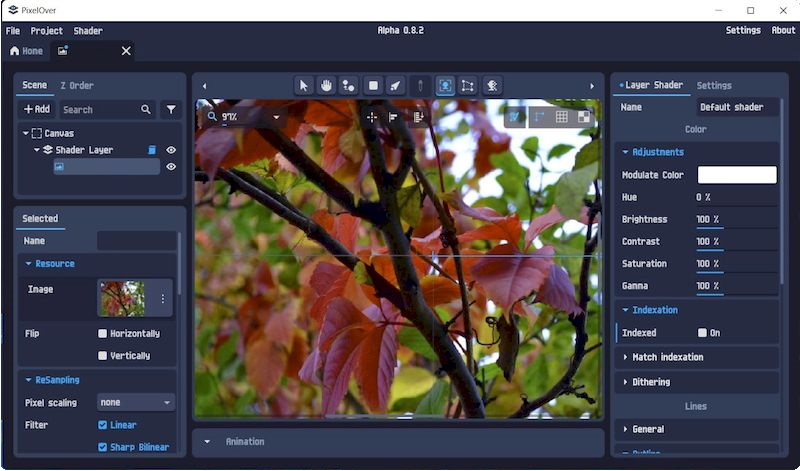Enable Flip Horizontally checkbox
The image size is (800, 471).
(102, 334)
